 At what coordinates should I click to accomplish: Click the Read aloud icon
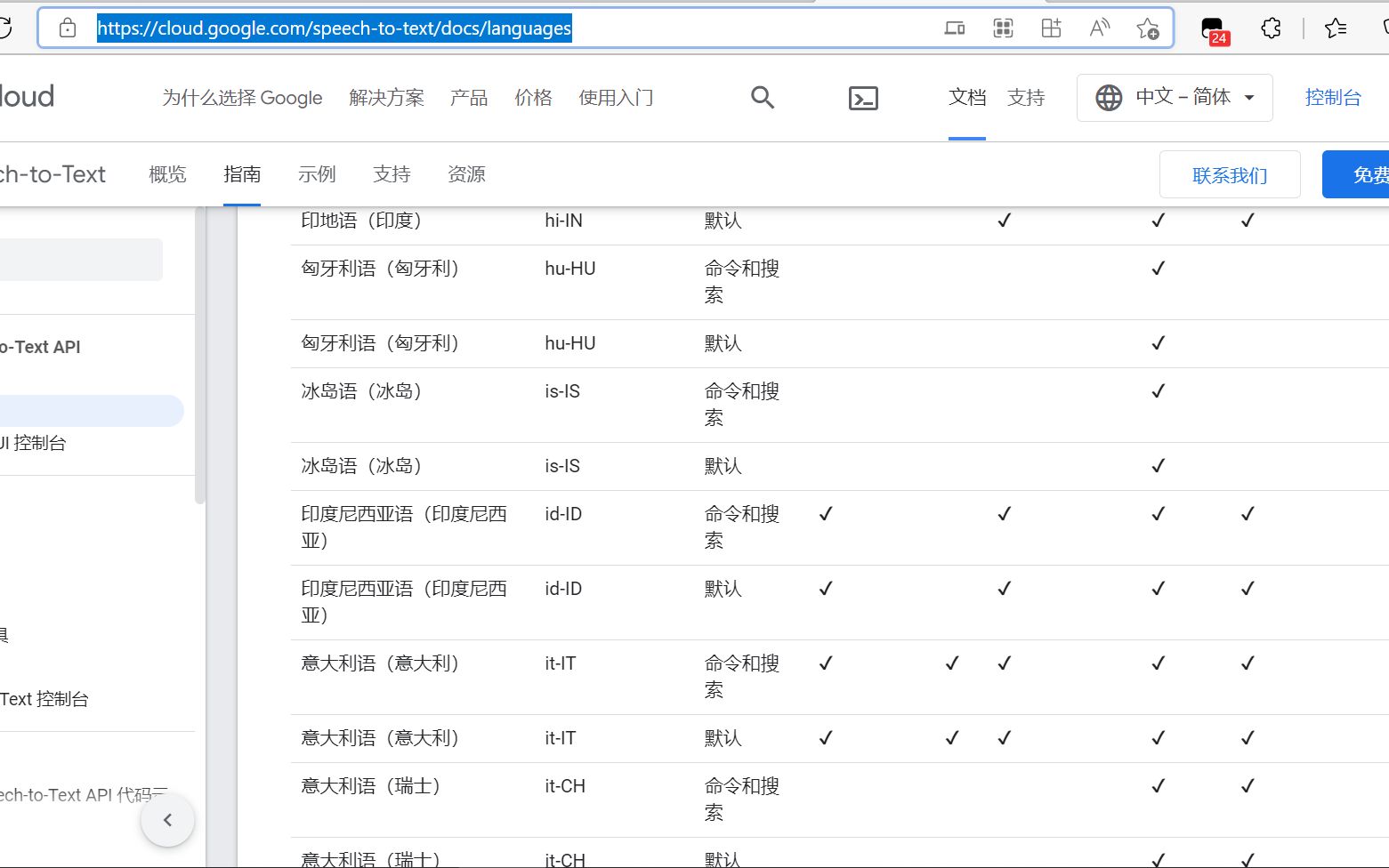click(1099, 28)
